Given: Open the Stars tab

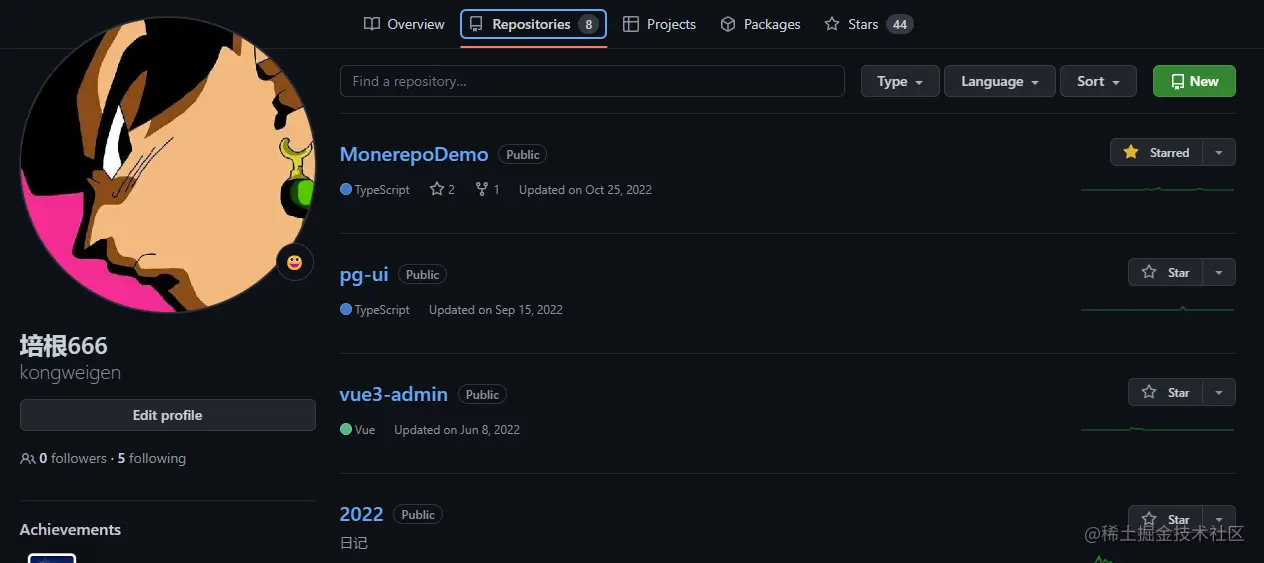Looking at the screenshot, I should point(868,24).
